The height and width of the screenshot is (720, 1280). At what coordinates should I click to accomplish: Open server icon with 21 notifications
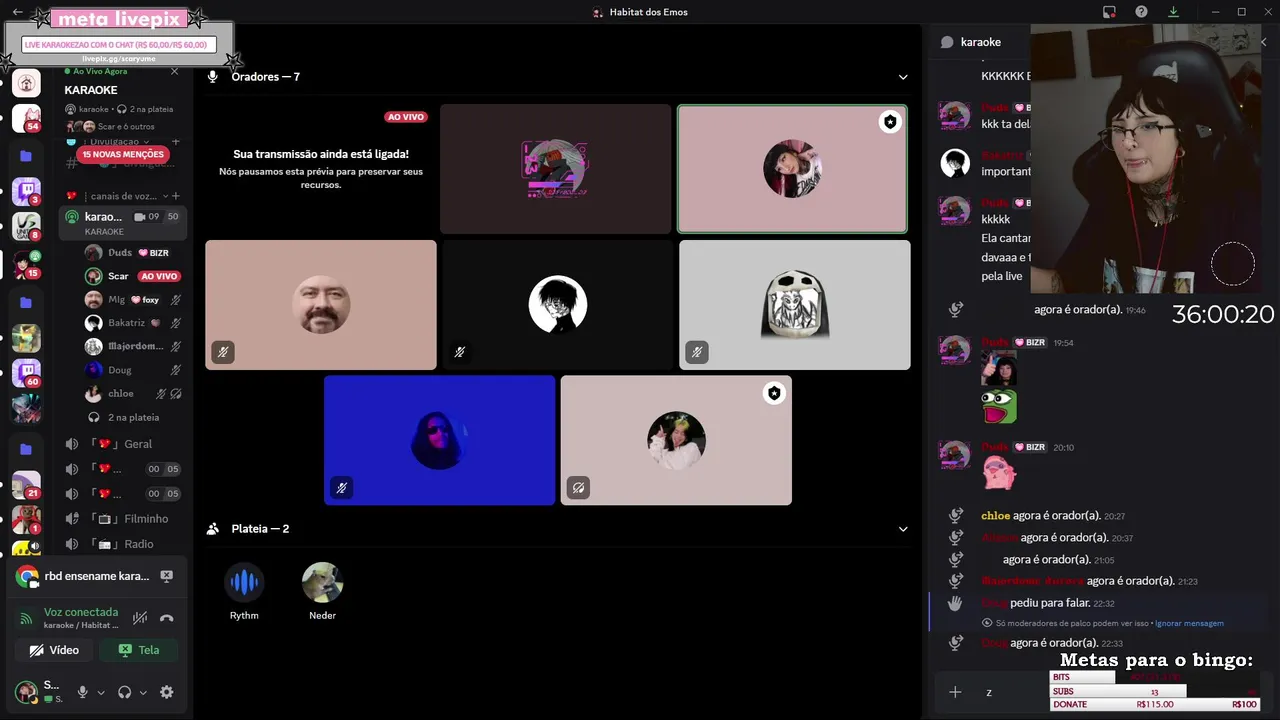tap(26, 485)
